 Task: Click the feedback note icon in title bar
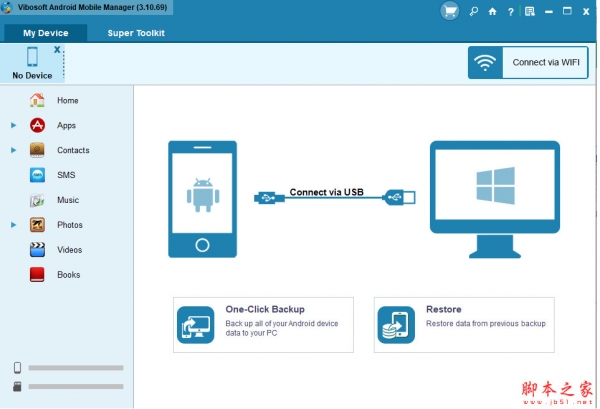(x=529, y=11)
